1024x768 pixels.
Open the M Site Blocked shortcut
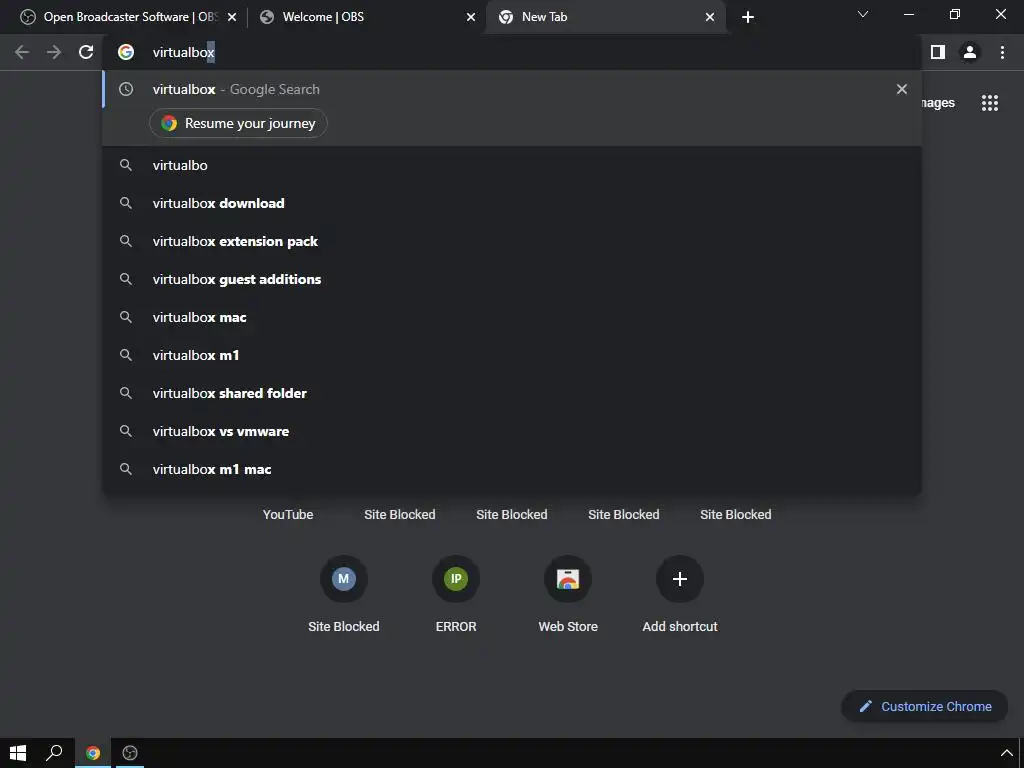[344, 593]
